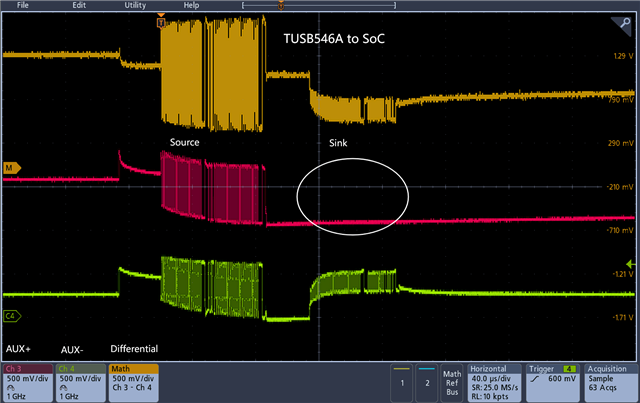
Task: Click the 600 mV trigger level value
Action: click(x=562, y=379)
